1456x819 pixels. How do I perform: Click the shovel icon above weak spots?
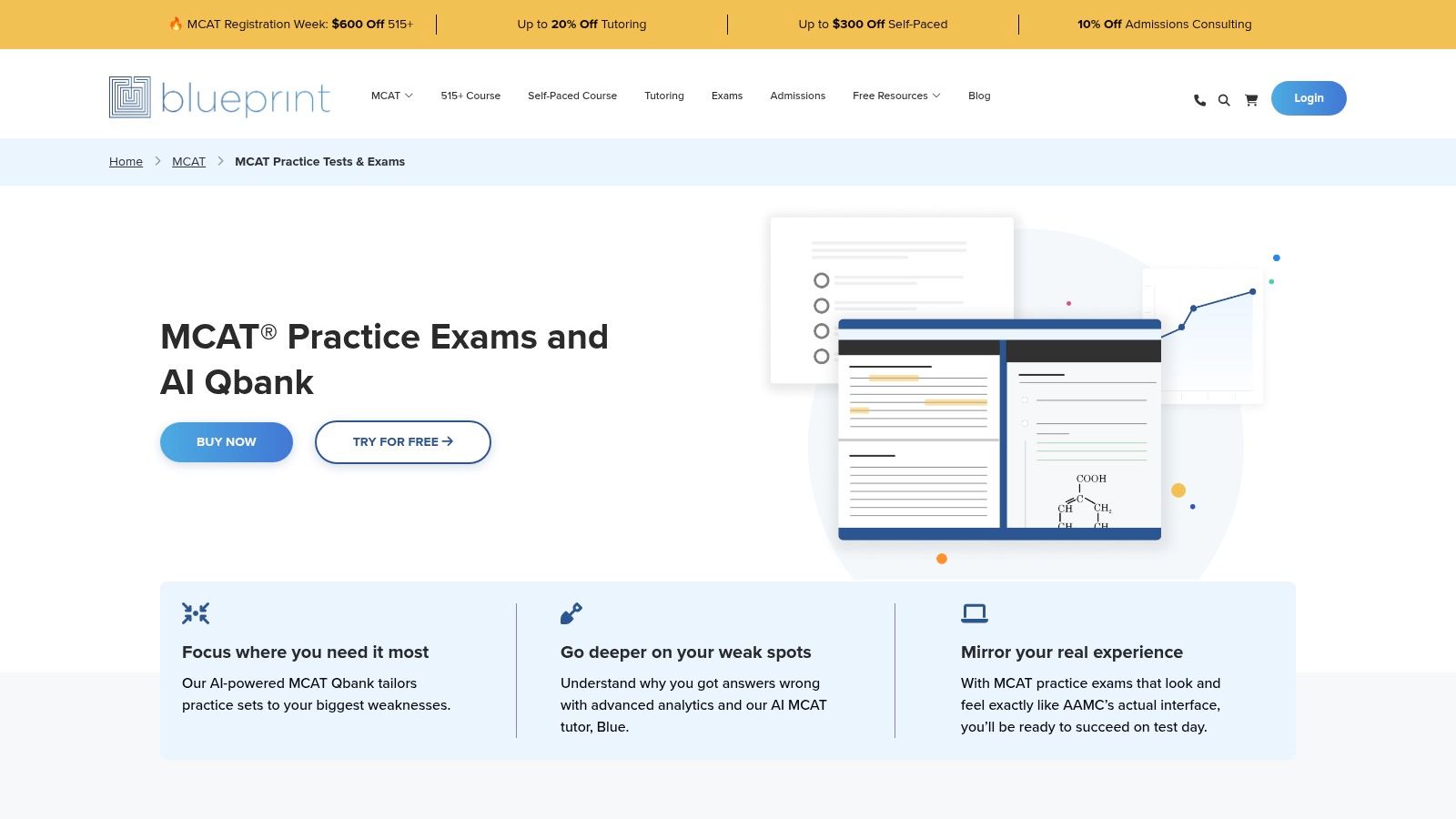[571, 613]
